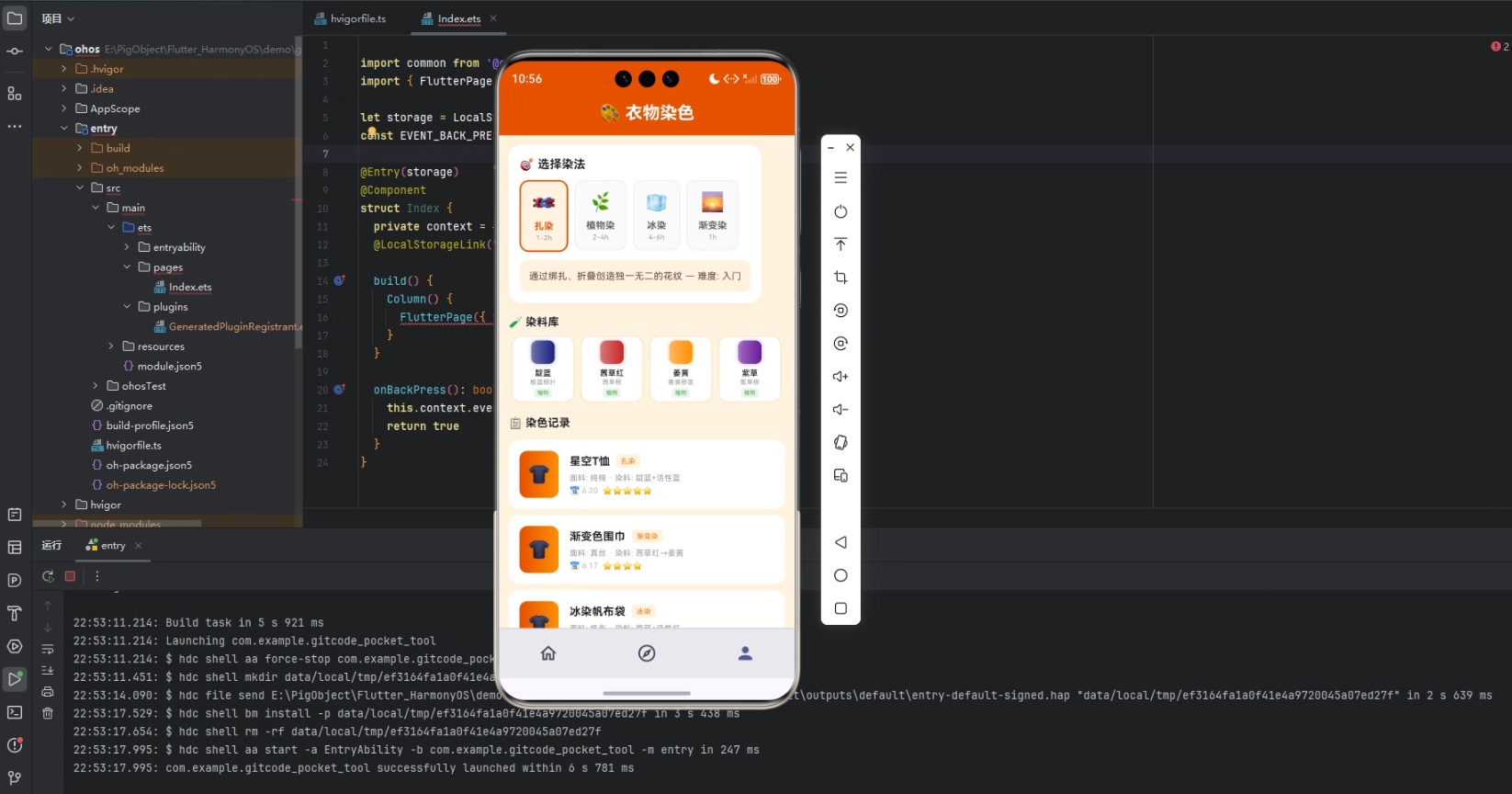Image resolution: width=1512 pixels, height=794 pixels.
Task: Expand the .idea folder
Action: (x=64, y=89)
